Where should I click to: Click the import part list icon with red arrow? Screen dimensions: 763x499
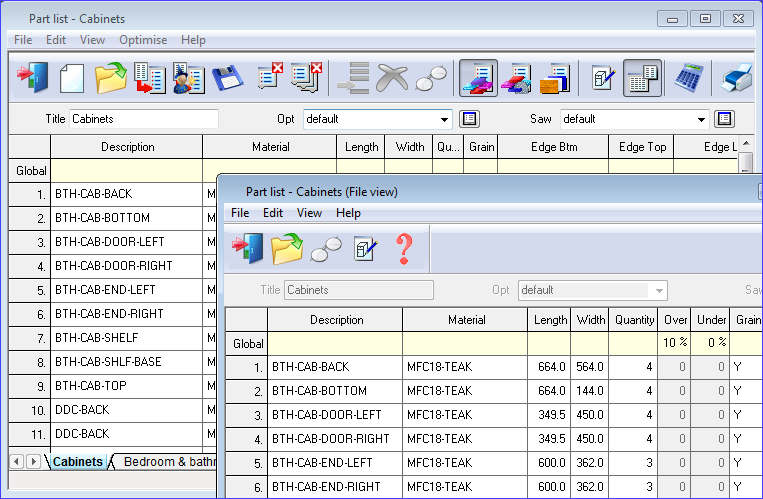coord(149,78)
